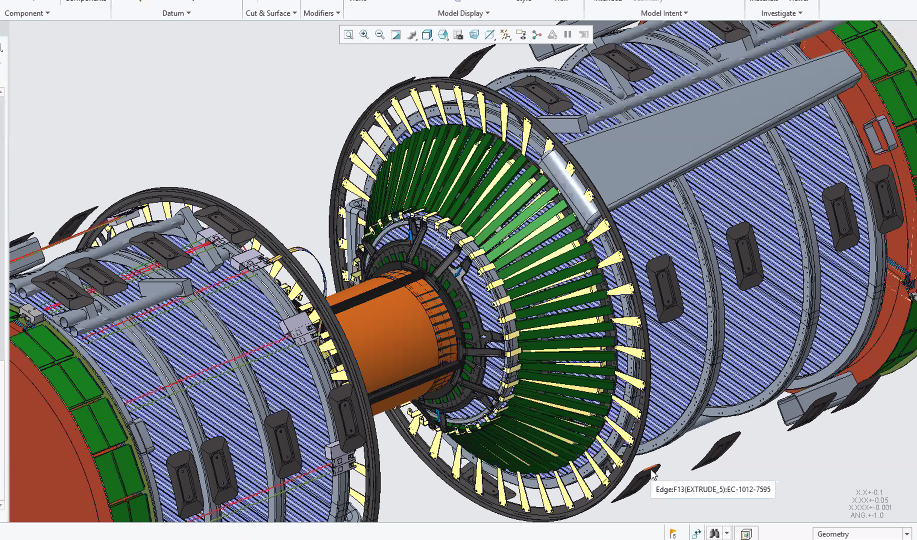Open the Investigate group menu

[783, 13]
